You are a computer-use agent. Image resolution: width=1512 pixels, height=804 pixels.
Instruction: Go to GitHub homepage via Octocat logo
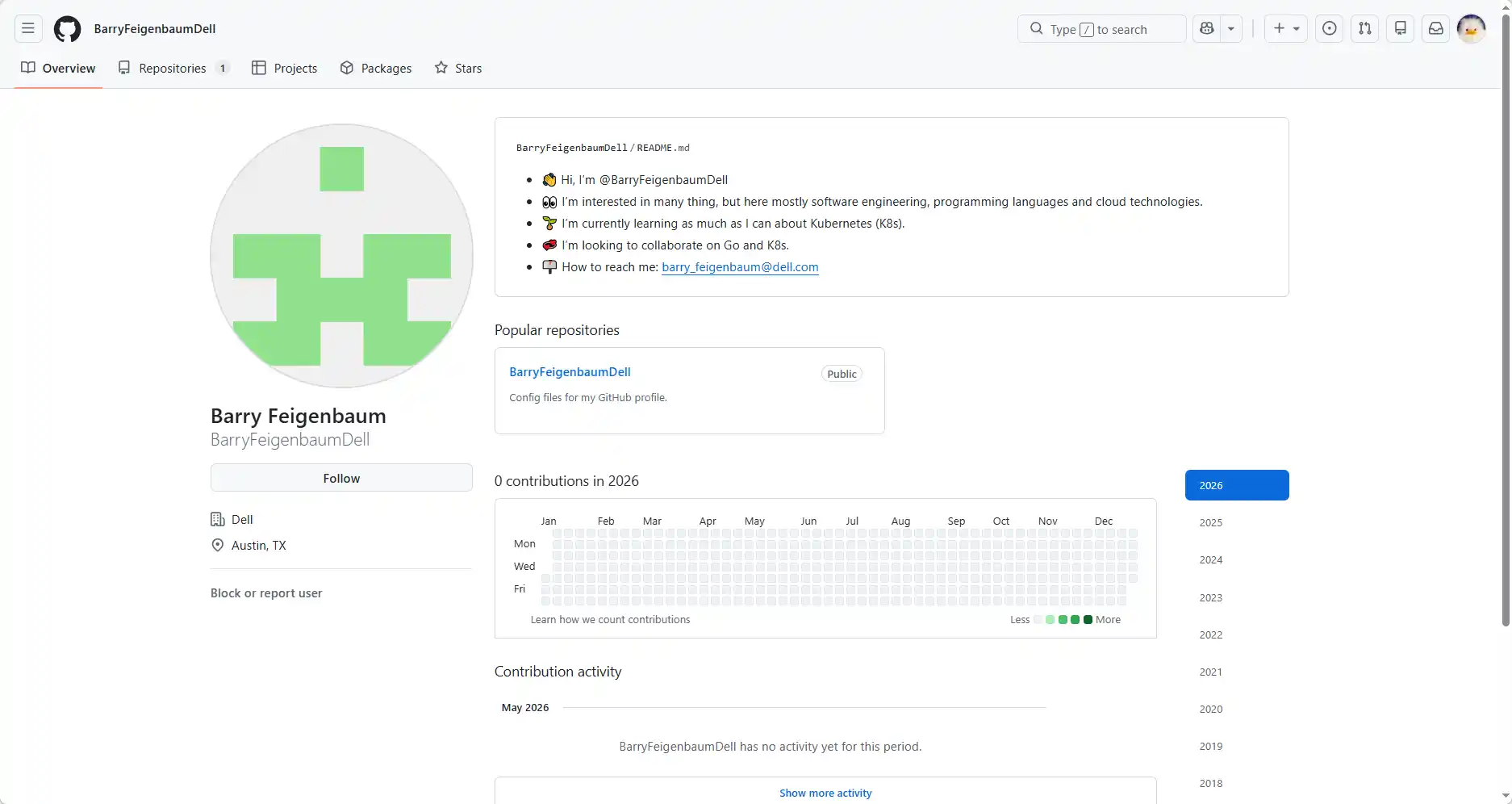coord(67,29)
